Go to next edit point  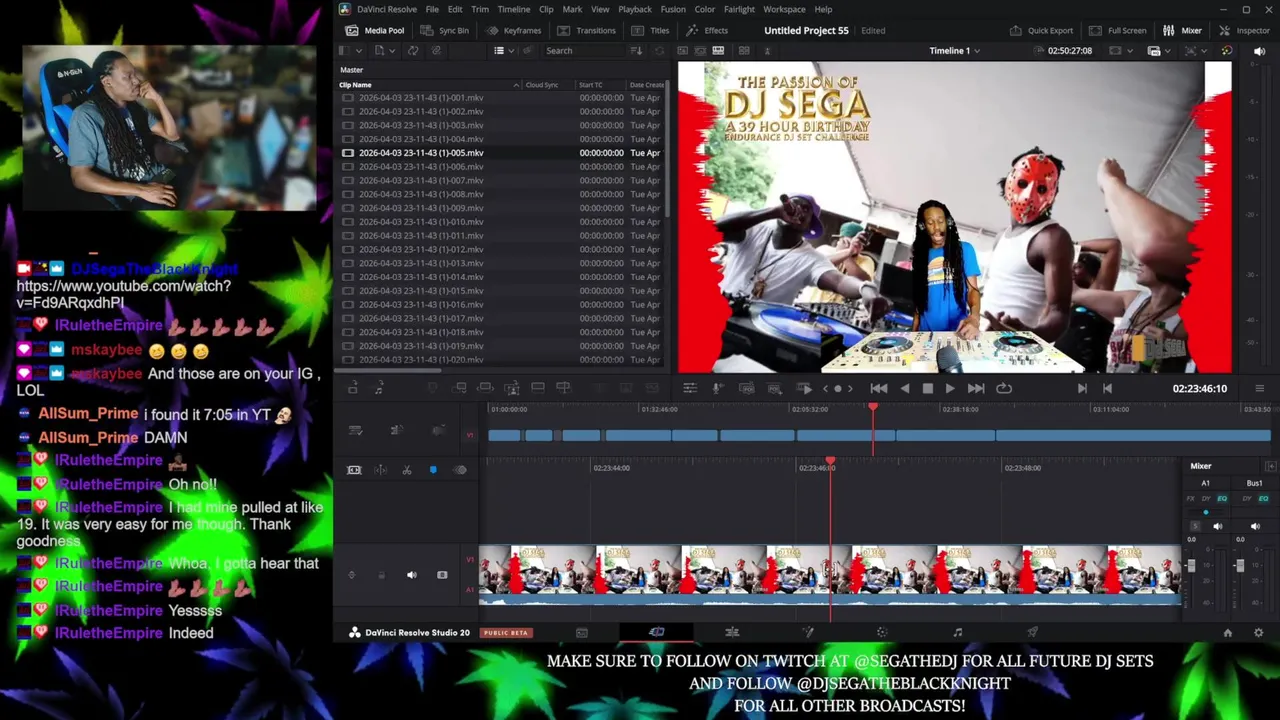tap(1082, 388)
